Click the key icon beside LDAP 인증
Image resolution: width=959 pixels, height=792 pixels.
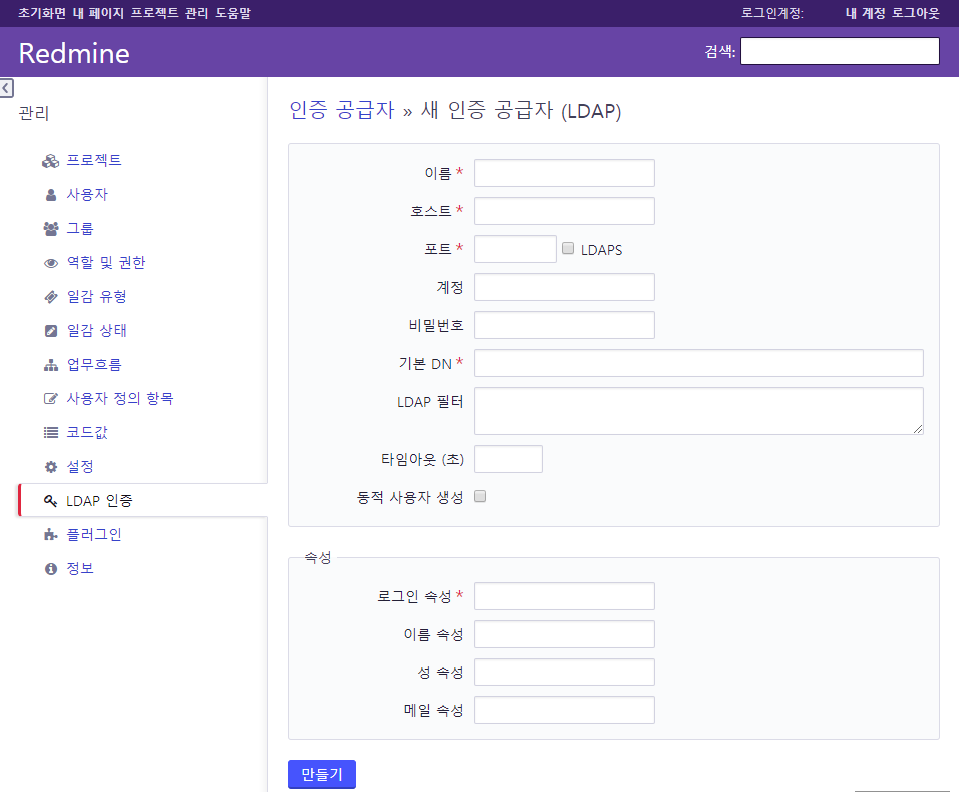51,501
